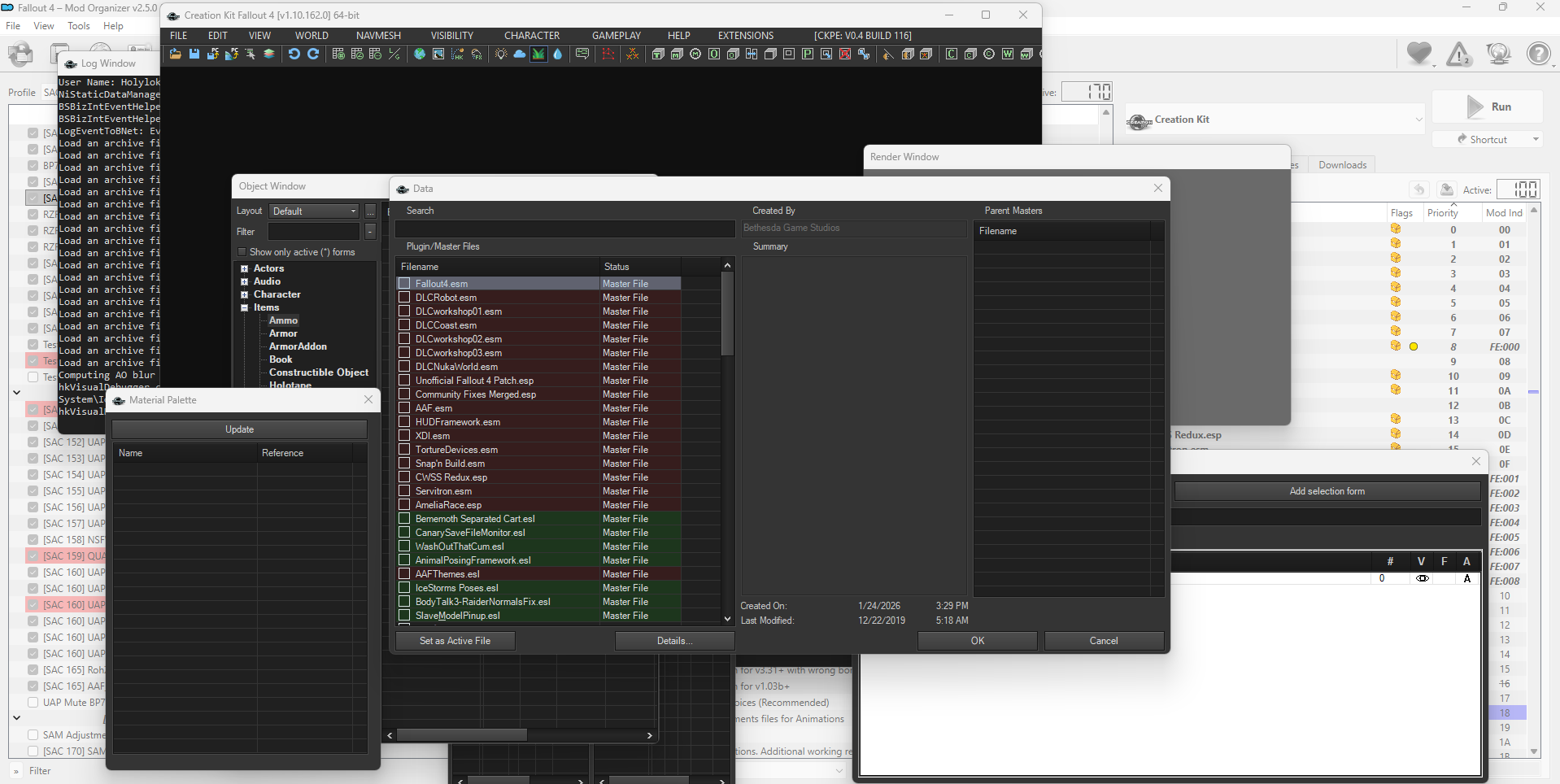Expand the Audio tree node

244,281
